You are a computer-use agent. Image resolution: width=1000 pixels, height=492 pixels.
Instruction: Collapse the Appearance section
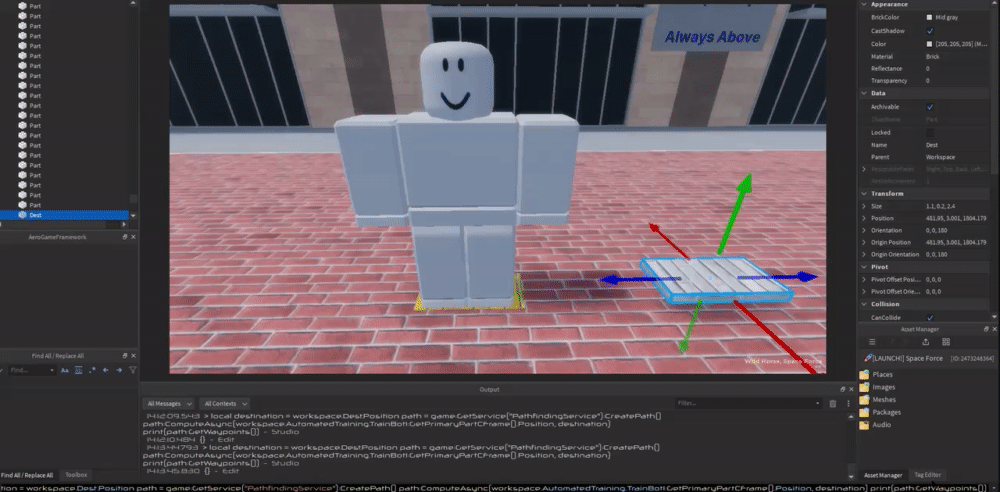(864, 4)
